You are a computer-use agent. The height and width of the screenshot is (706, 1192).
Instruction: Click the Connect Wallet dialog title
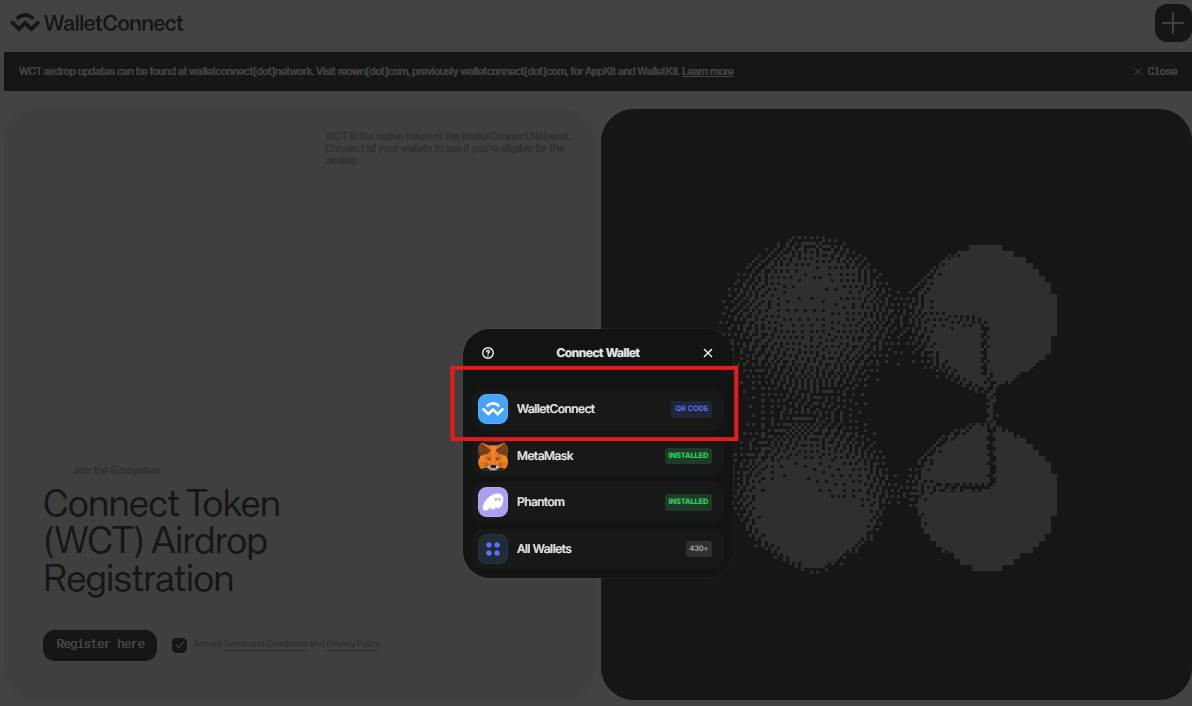(598, 353)
